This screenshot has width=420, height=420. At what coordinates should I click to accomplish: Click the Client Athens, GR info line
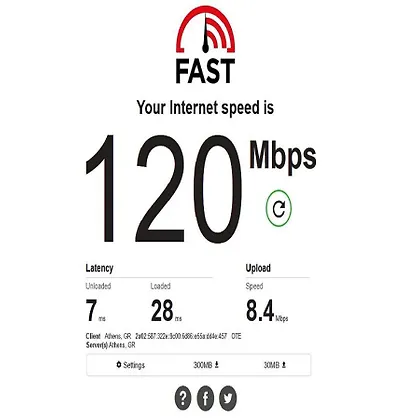pos(163,336)
